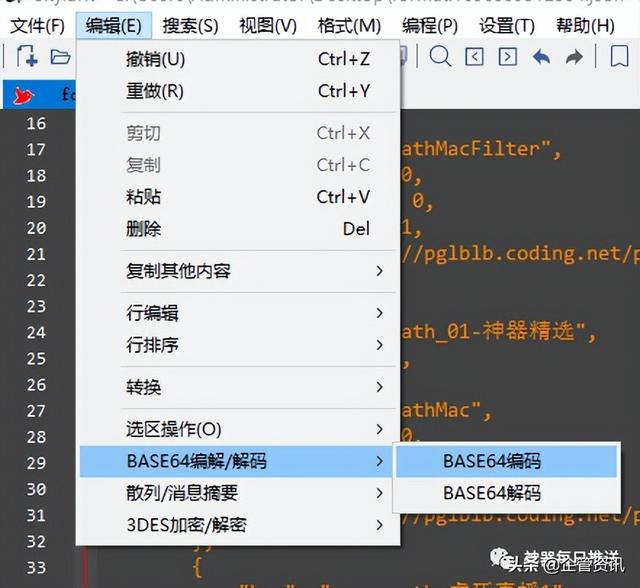
Task: Click the find next arrow icon
Action: [508, 57]
